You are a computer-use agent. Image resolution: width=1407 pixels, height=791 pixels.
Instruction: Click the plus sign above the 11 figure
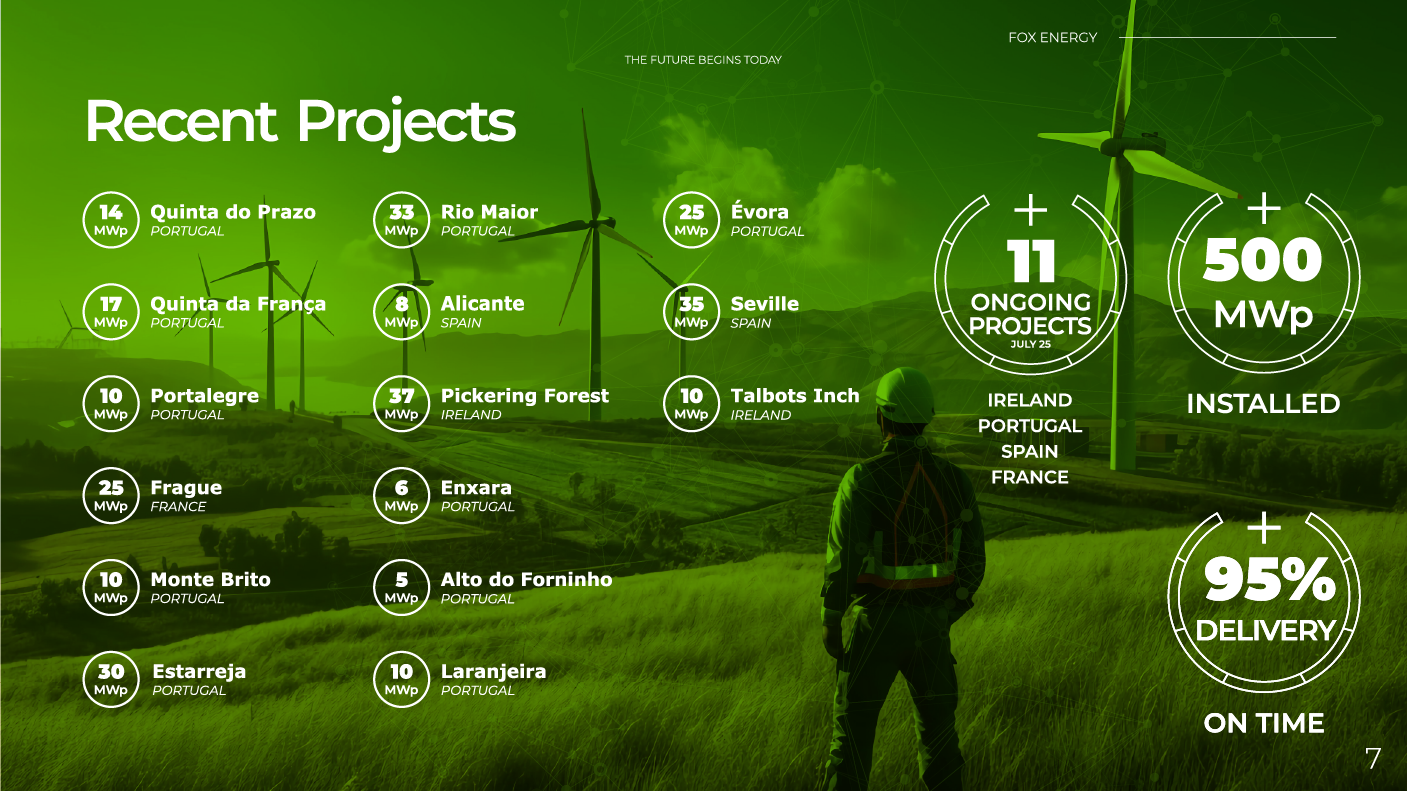[x=1030, y=210]
